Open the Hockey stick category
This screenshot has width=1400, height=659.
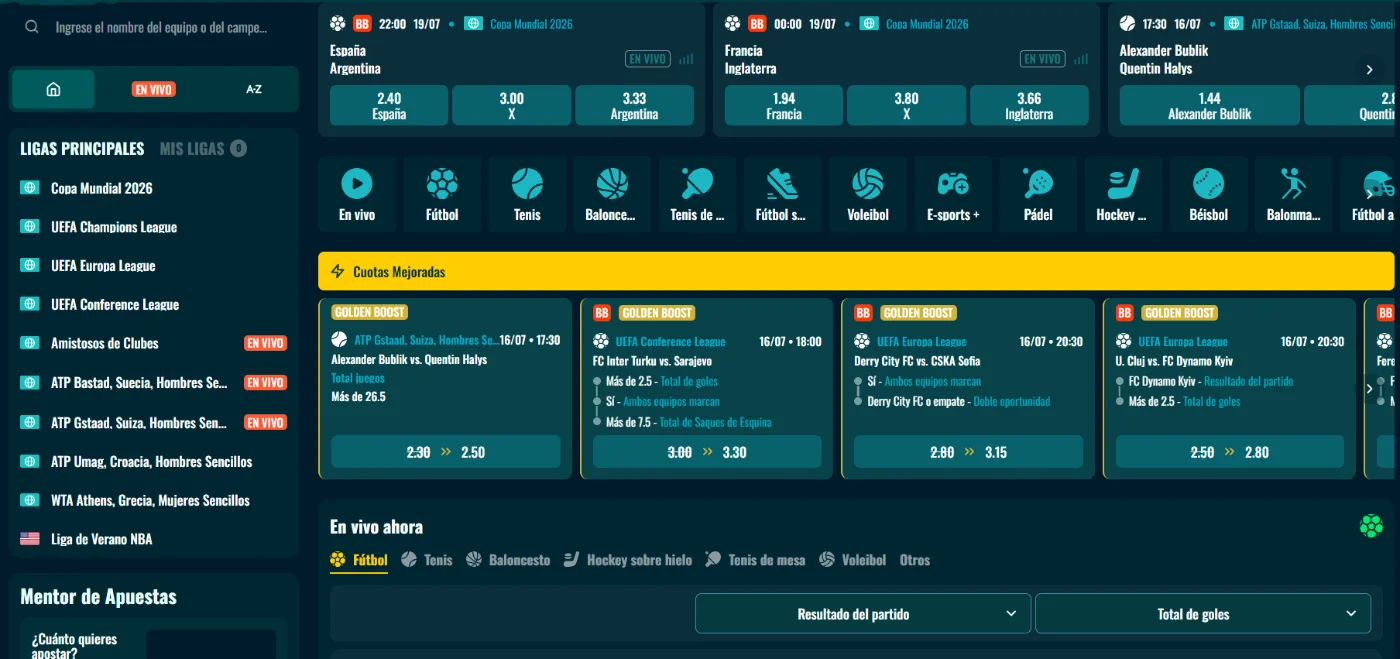1123,194
